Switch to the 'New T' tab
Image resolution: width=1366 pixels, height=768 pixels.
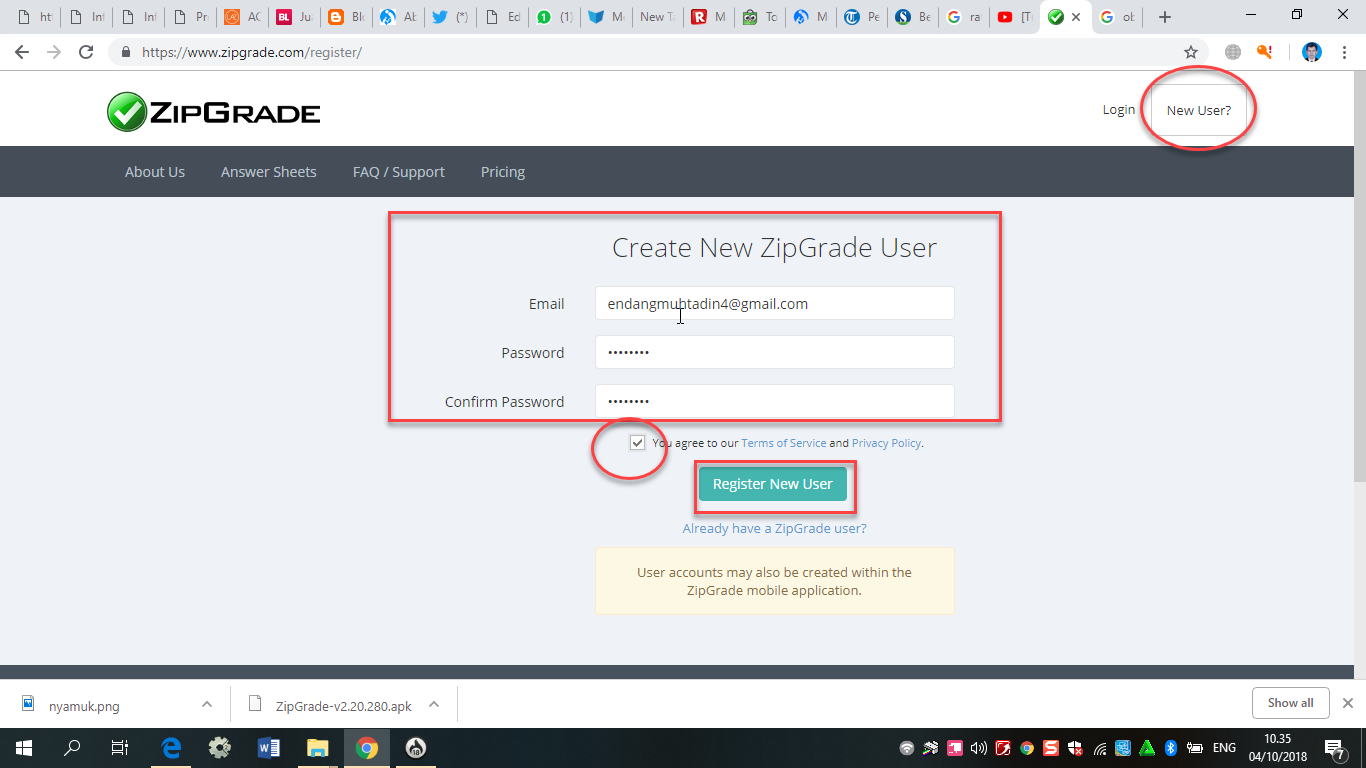pyautogui.click(x=657, y=17)
